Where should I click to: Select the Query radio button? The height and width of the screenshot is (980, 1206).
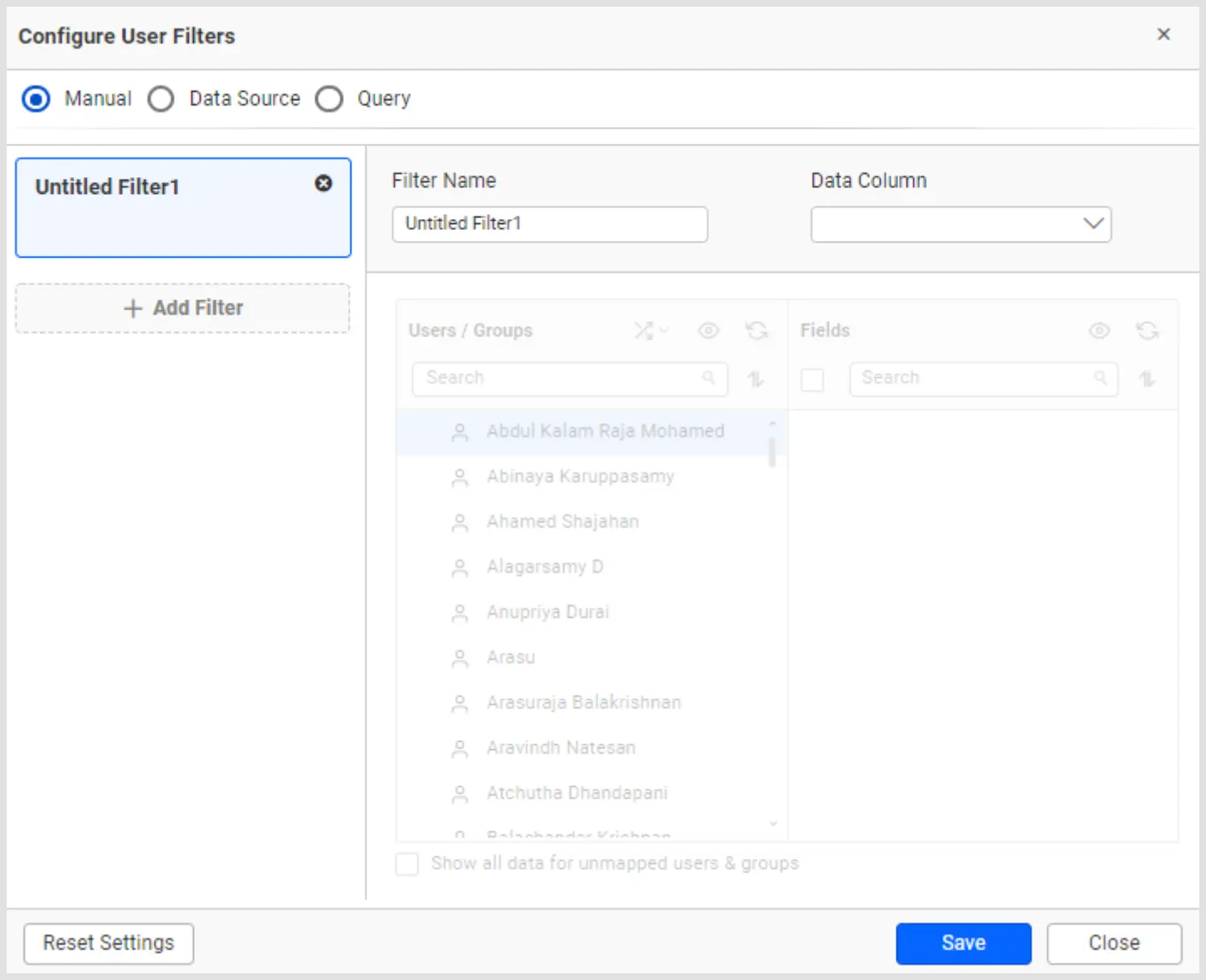pyautogui.click(x=330, y=99)
